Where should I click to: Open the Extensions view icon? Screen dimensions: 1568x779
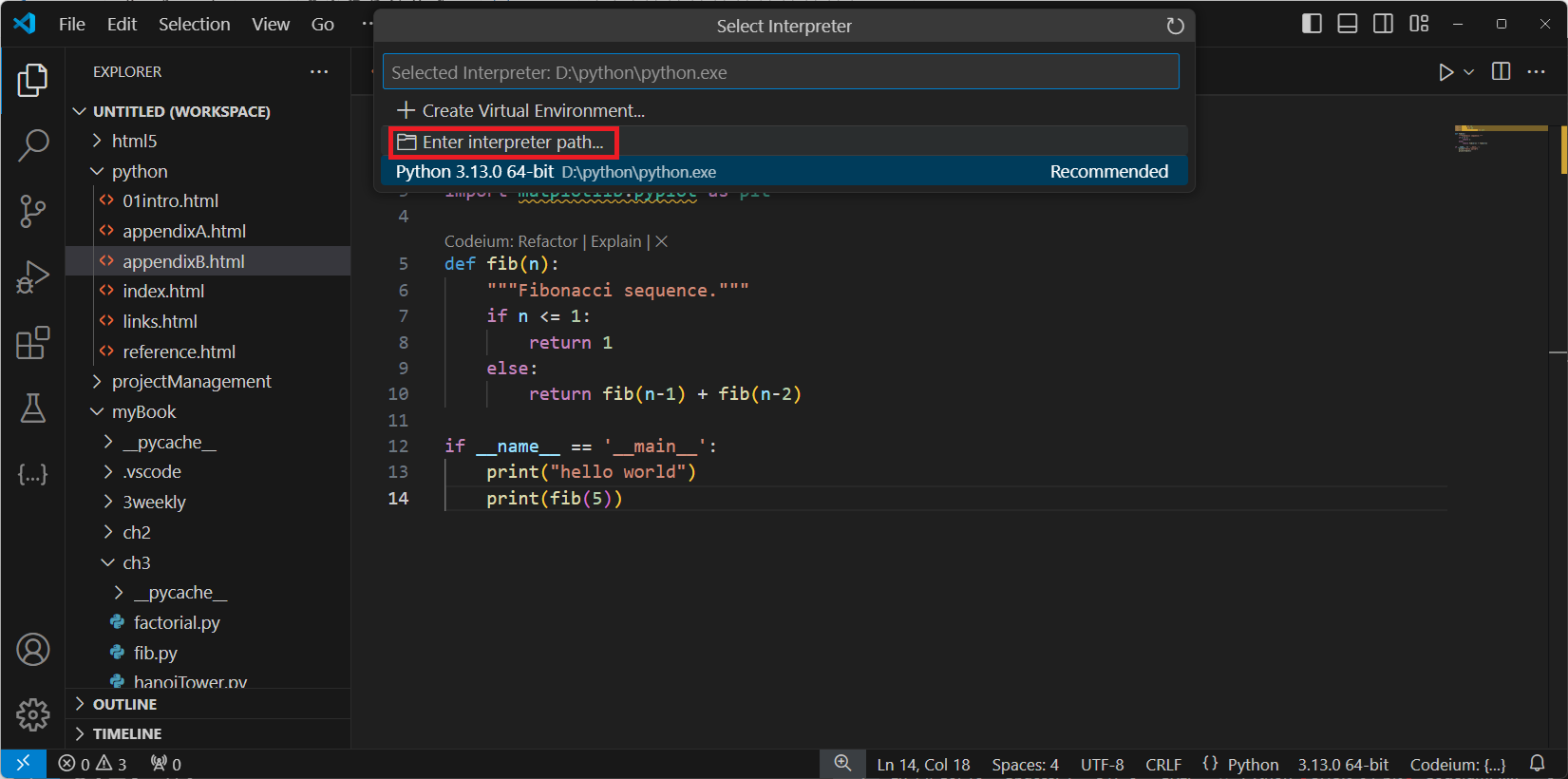click(33, 343)
